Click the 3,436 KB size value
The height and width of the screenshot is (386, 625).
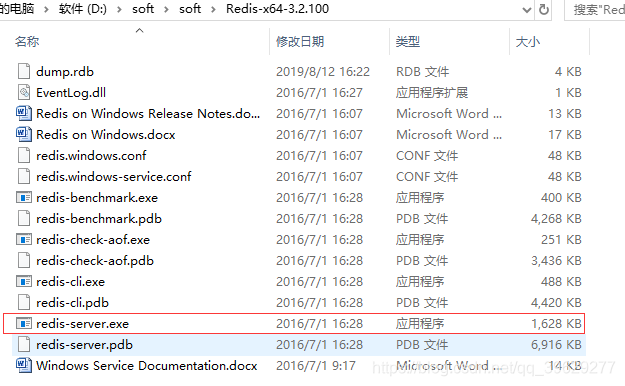[x=556, y=261]
